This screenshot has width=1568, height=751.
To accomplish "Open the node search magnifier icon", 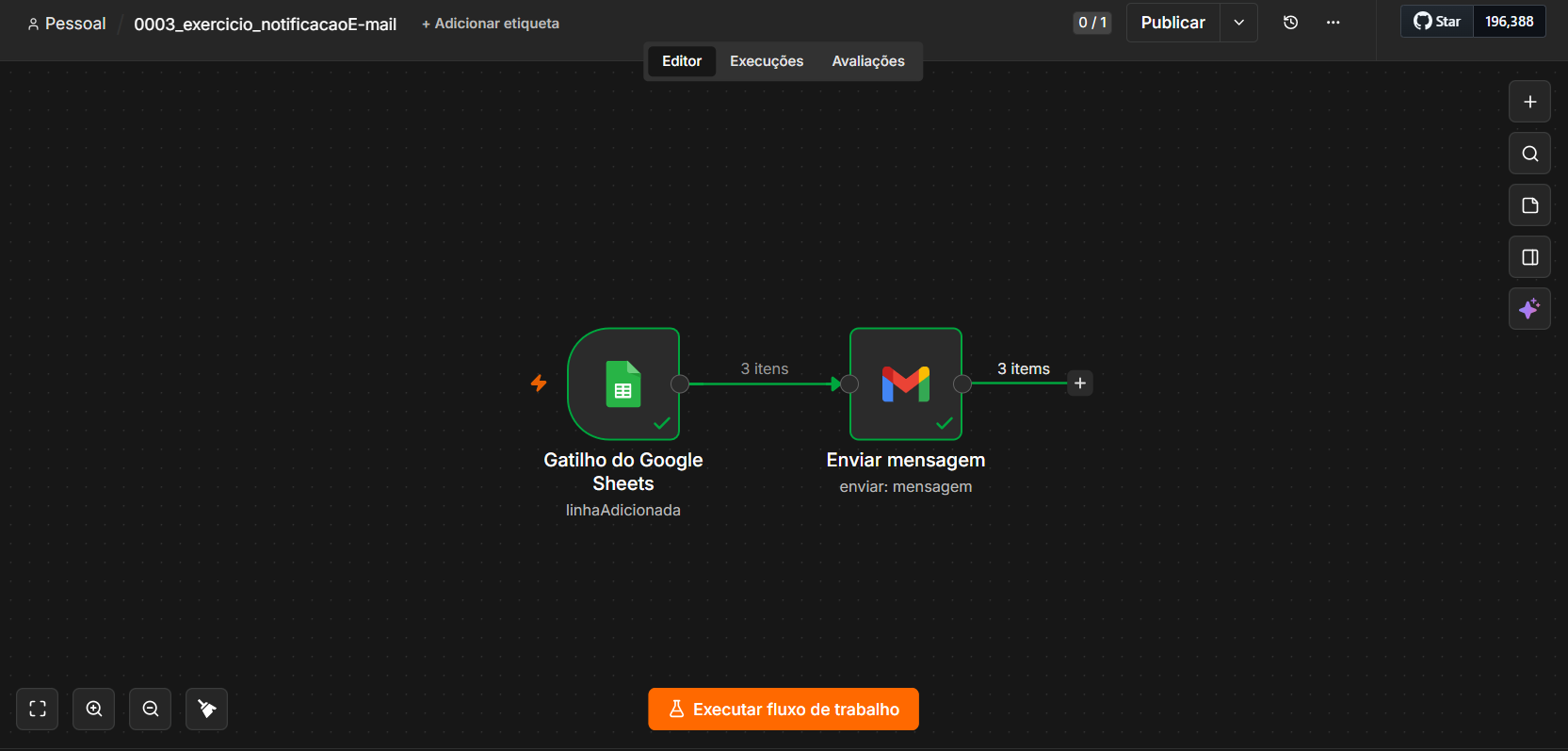I will 1529,154.
